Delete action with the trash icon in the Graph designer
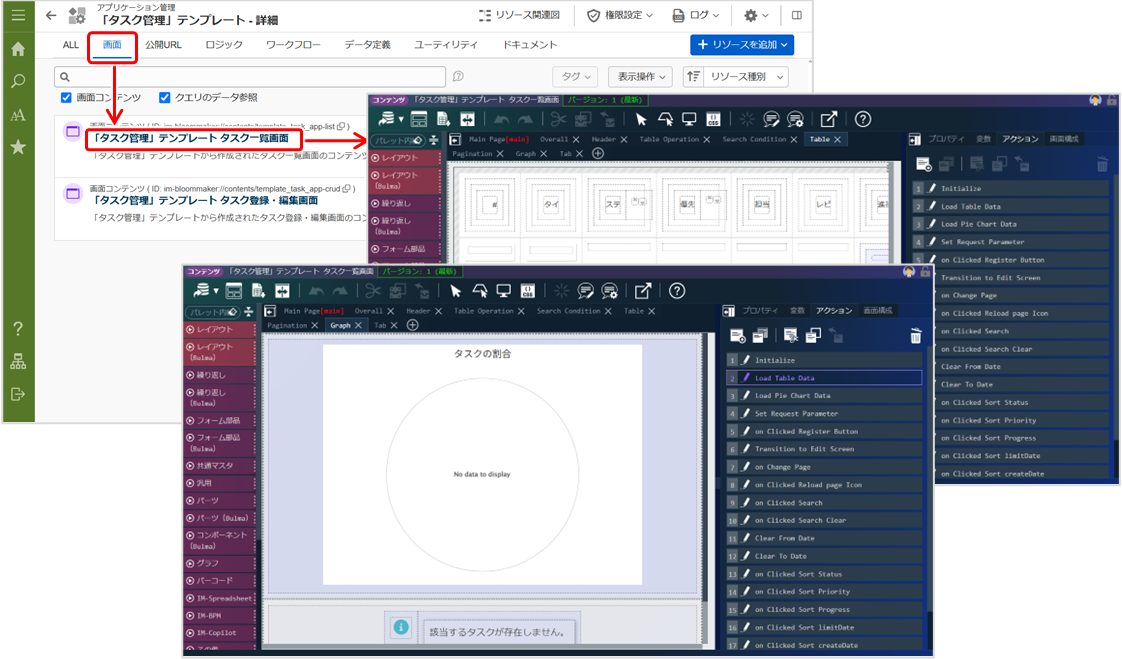Screen dimensions: 1122x659 [x=915, y=335]
